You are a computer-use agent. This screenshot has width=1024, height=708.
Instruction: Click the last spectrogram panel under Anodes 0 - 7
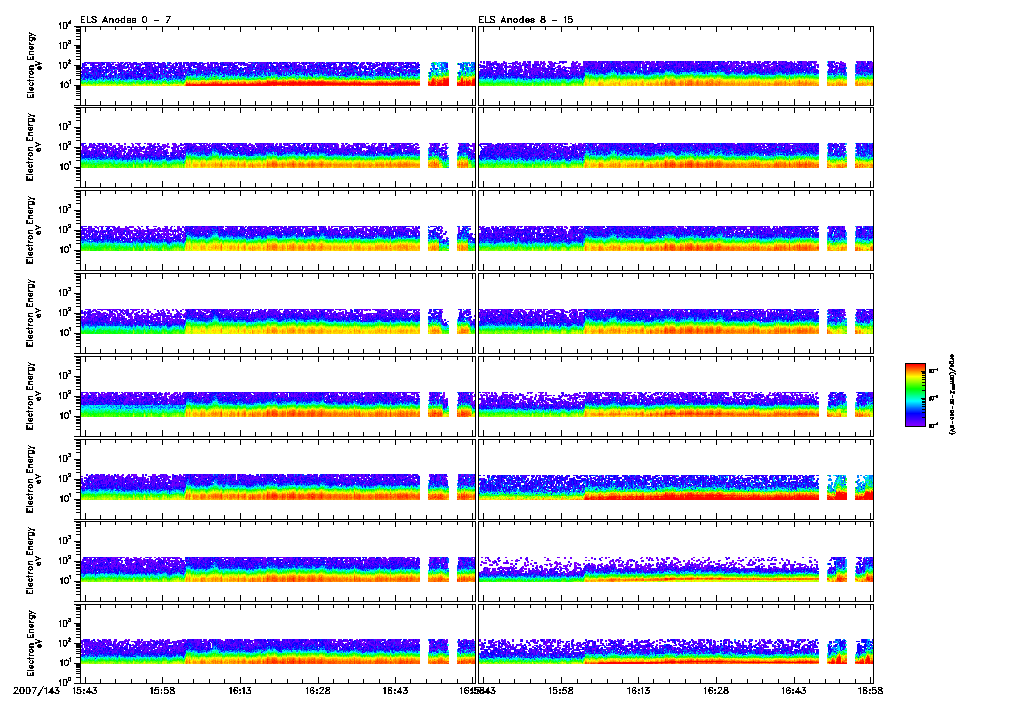[278, 643]
